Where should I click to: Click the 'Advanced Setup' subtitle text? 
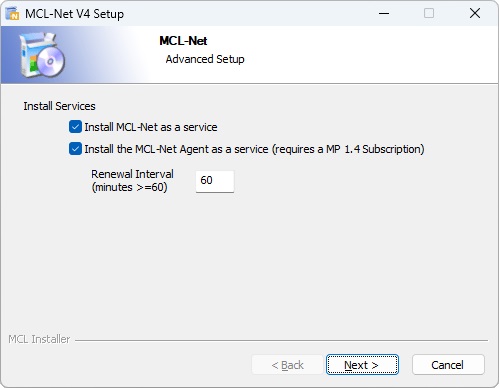205,59
